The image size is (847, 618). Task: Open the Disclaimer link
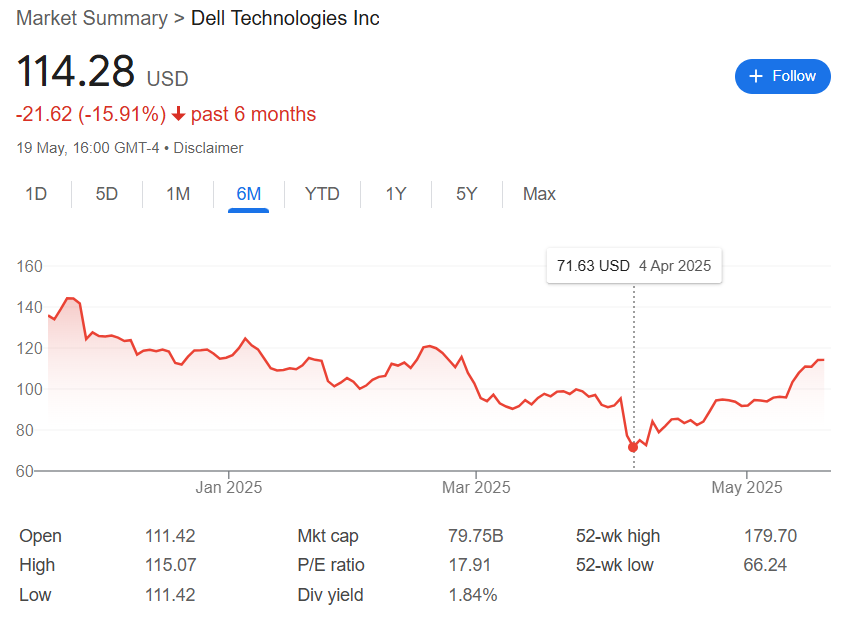[208, 148]
